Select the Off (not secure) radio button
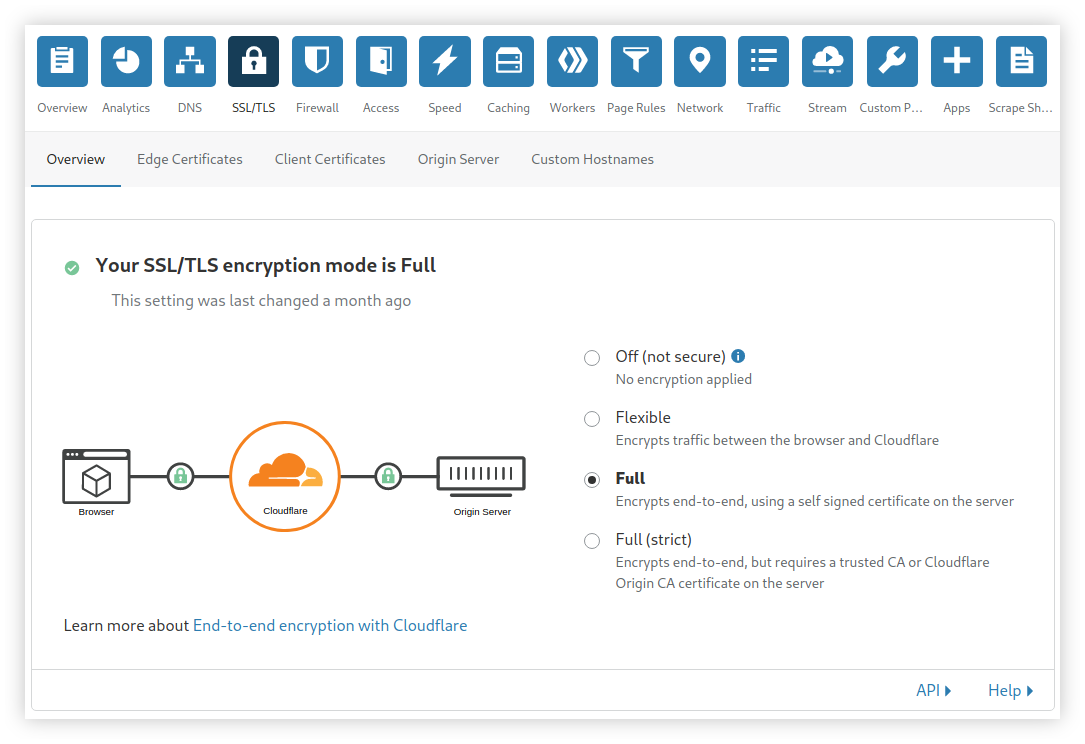 click(x=592, y=358)
